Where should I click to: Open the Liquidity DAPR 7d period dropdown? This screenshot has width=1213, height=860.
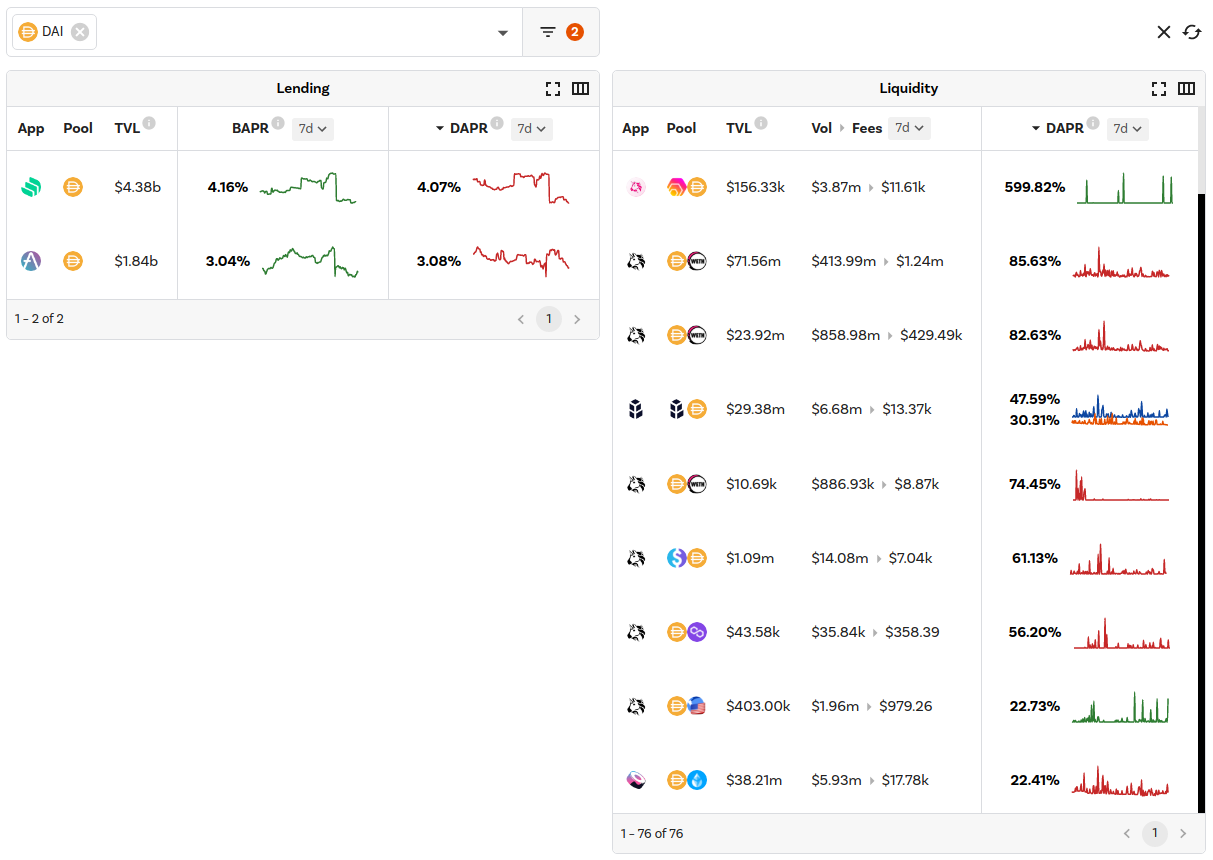(1128, 128)
